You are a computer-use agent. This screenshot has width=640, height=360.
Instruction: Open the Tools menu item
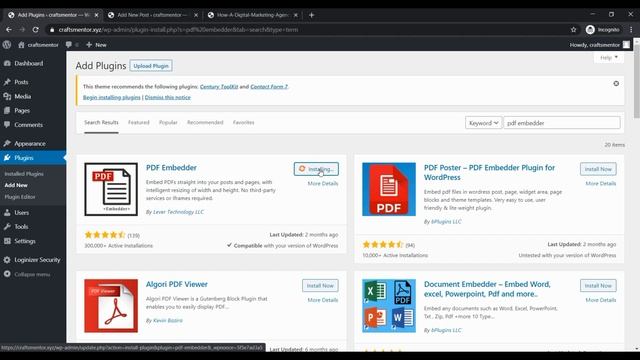(x=21, y=227)
